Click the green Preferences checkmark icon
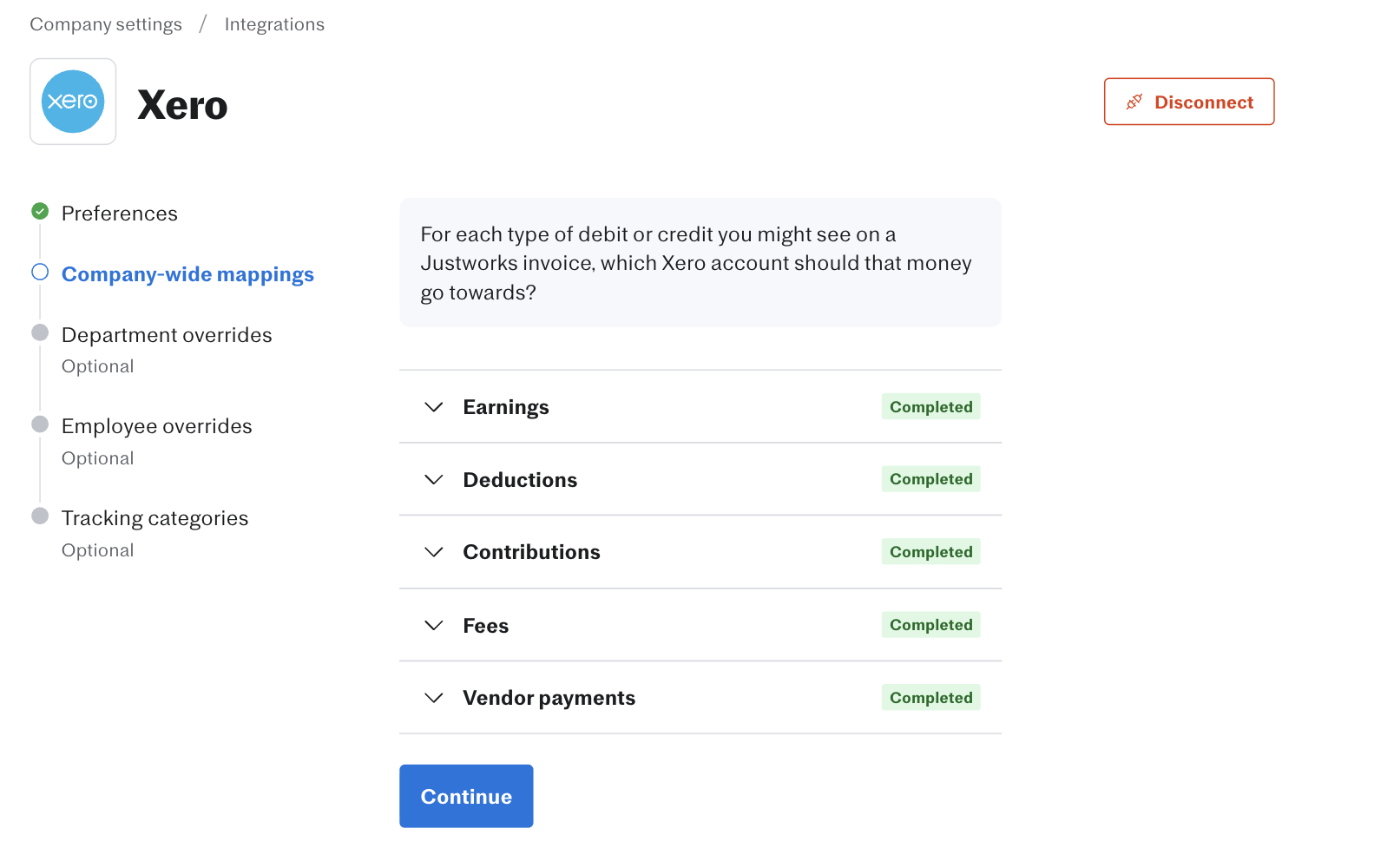The height and width of the screenshot is (868, 1374). tap(40, 211)
